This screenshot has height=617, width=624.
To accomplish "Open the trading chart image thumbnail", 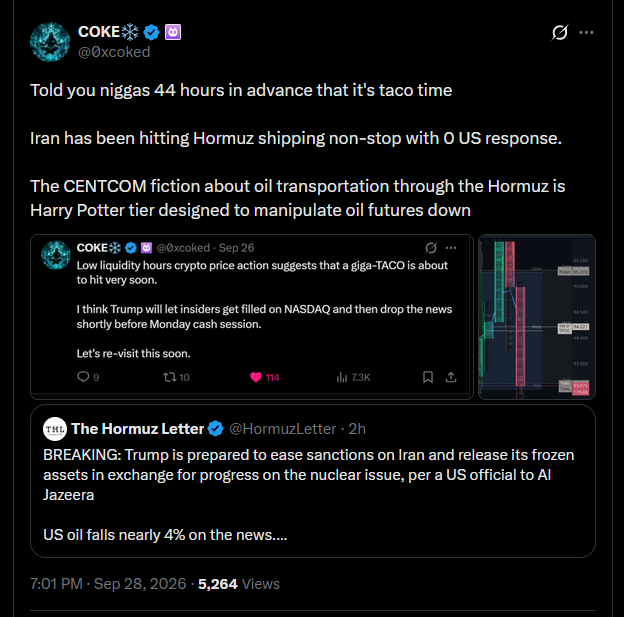I will [x=536, y=317].
